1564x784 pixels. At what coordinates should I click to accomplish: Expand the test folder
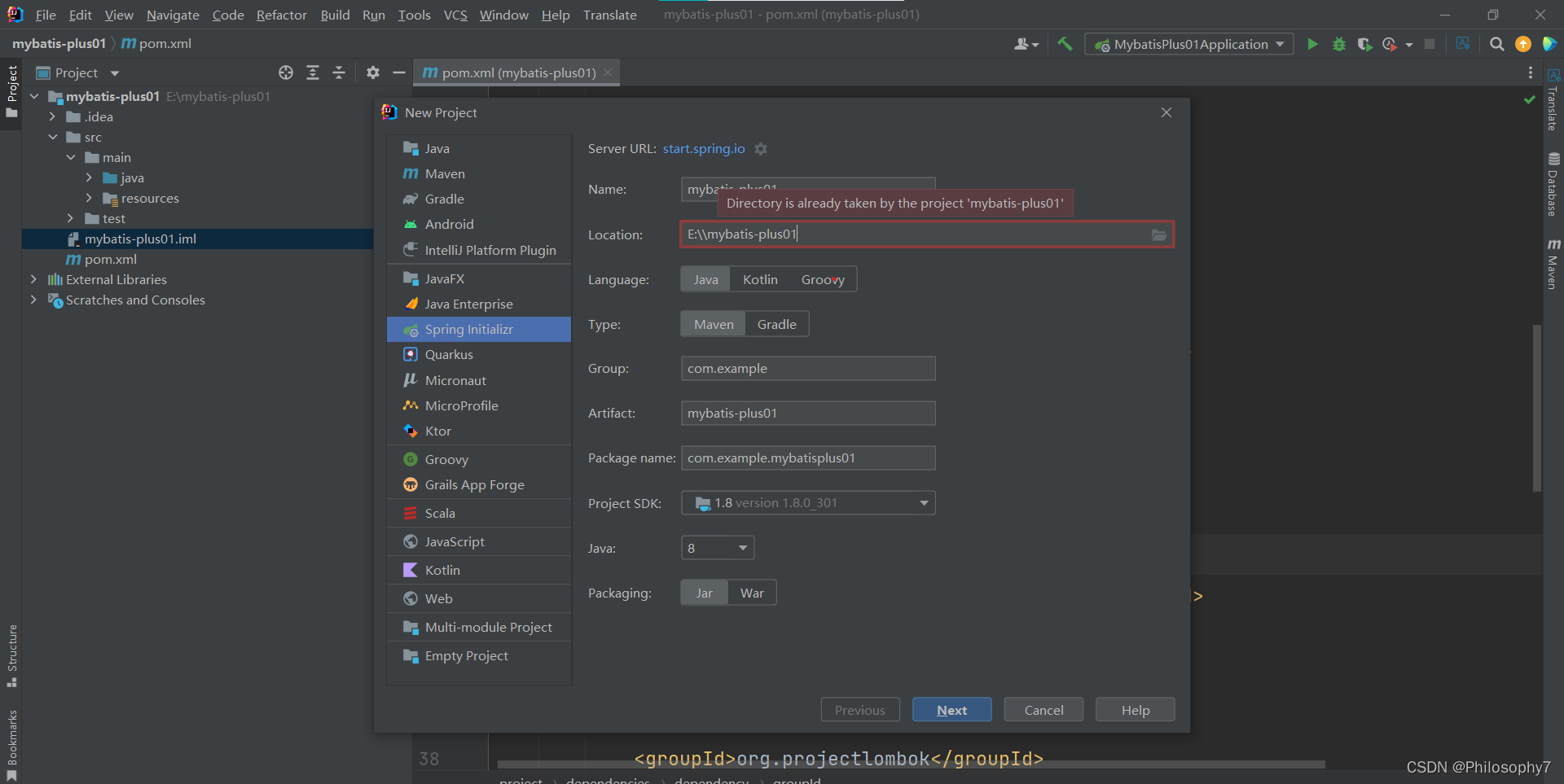click(x=71, y=218)
